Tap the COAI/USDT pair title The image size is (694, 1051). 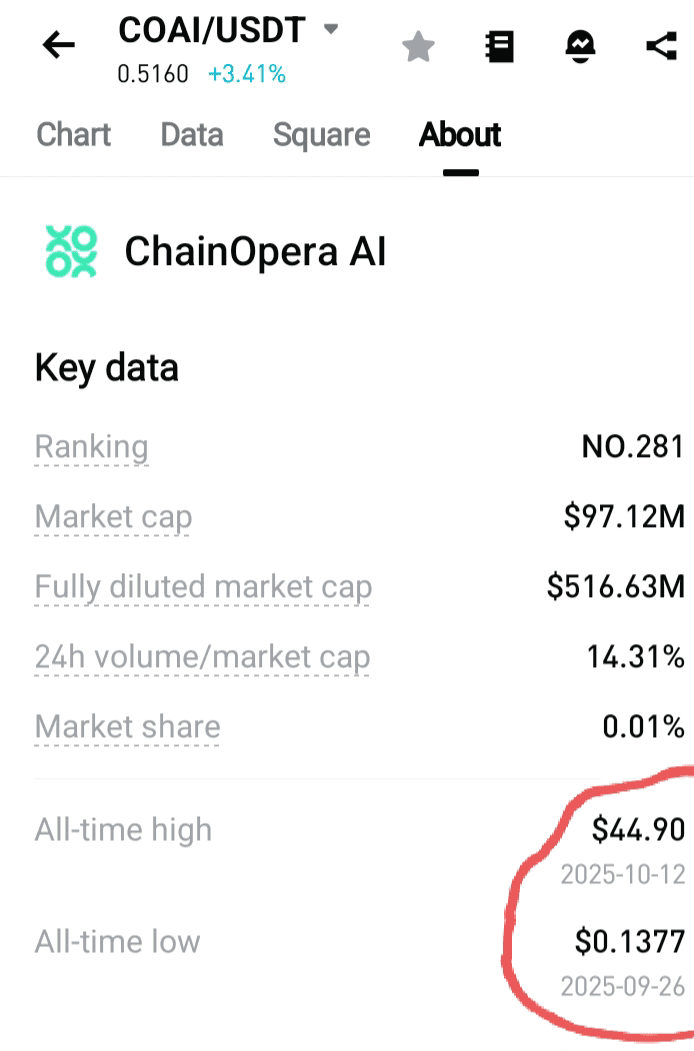[x=212, y=30]
